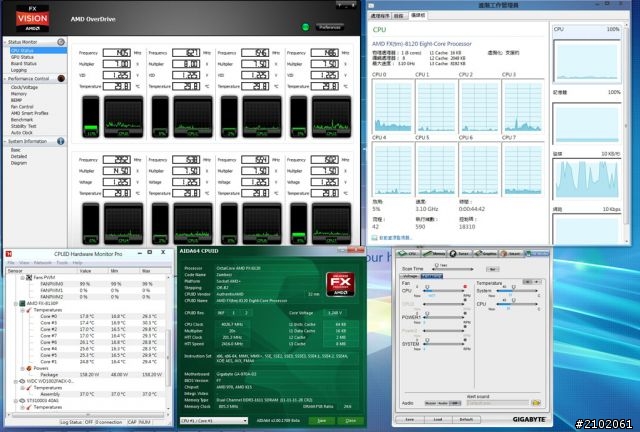The width and height of the screenshot is (640, 432).
Task: Click the Close button in AIDA64 CPUID
Action: pos(350,421)
